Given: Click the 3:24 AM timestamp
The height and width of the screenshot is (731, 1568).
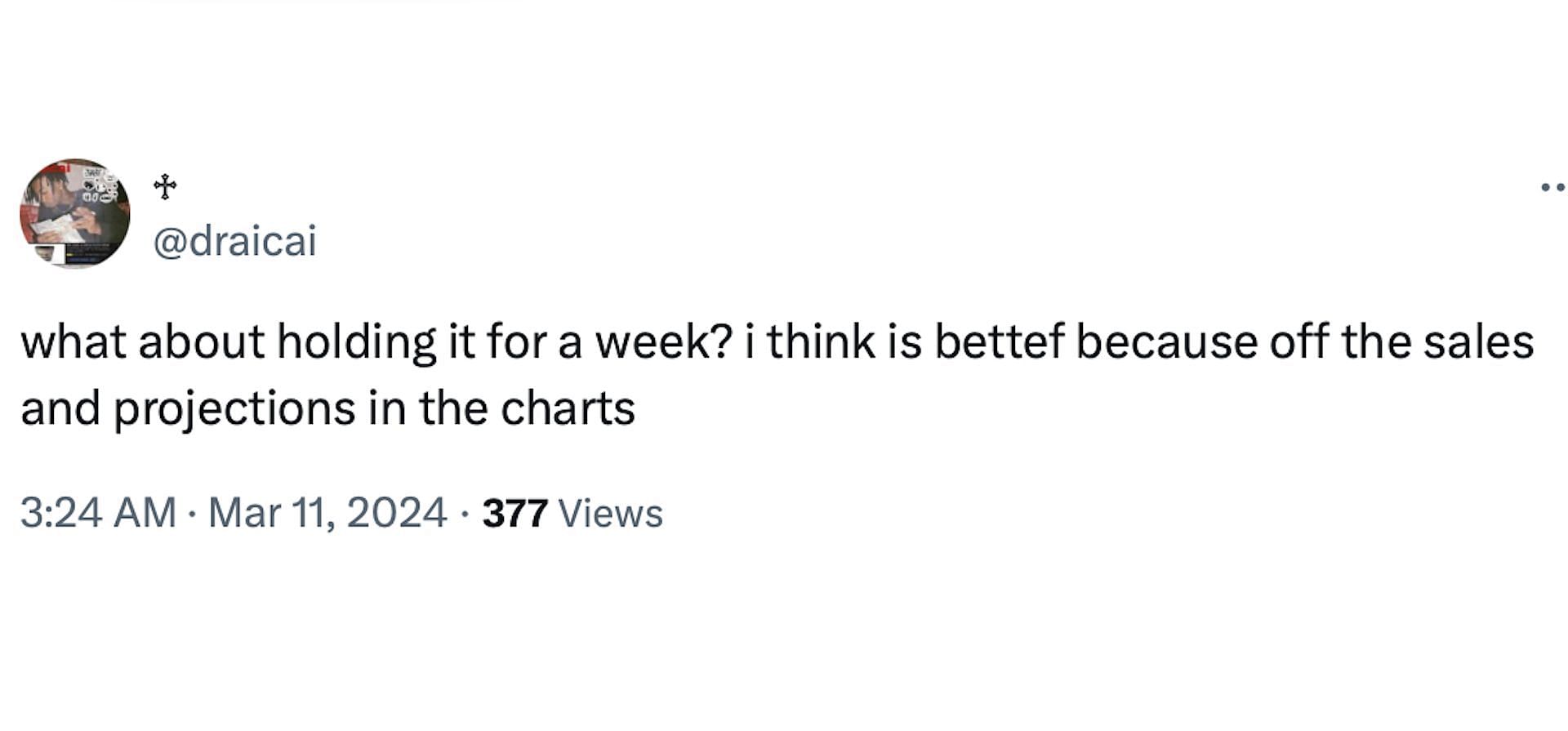Looking at the screenshot, I should pyautogui.click(x=98, y=513).
